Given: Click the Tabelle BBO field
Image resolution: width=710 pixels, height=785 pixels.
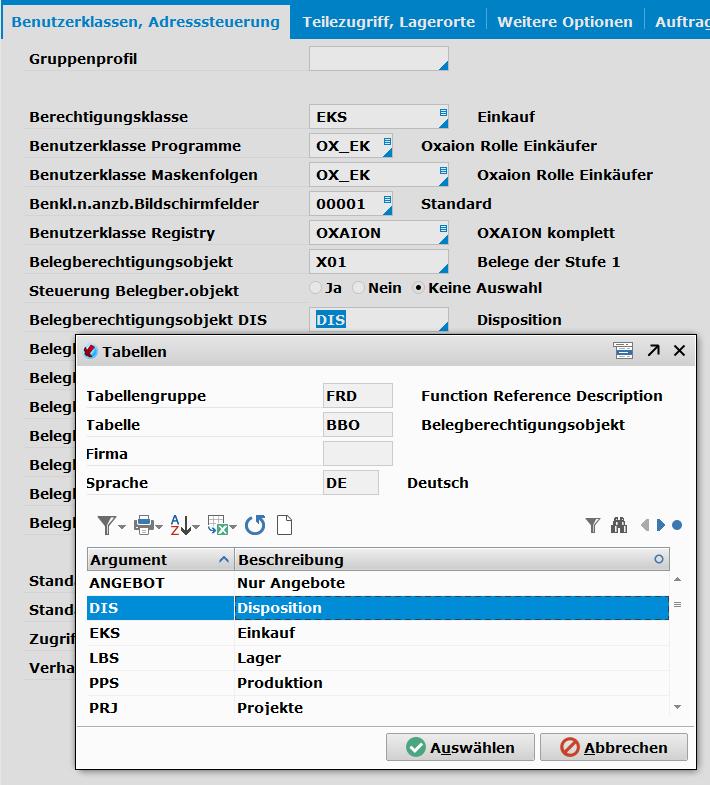Looking at the screenshot, I should pos(358,425).
